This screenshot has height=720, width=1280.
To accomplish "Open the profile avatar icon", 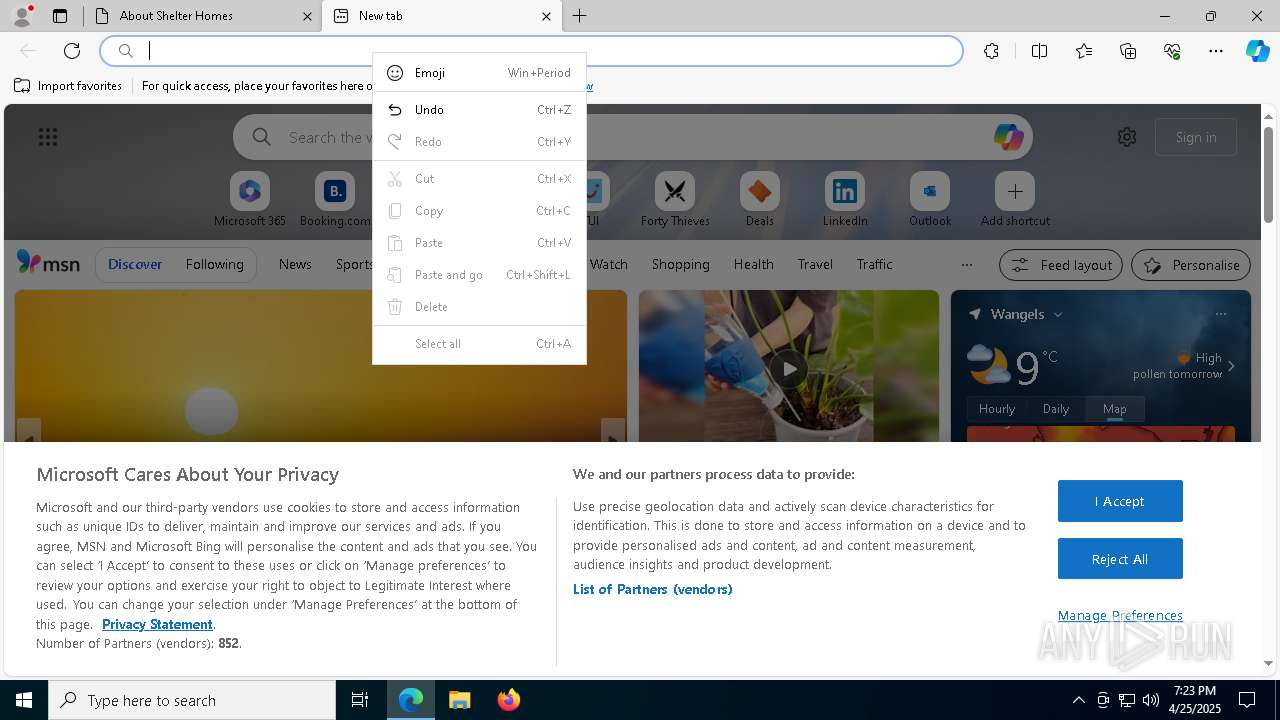I will 21,15.
